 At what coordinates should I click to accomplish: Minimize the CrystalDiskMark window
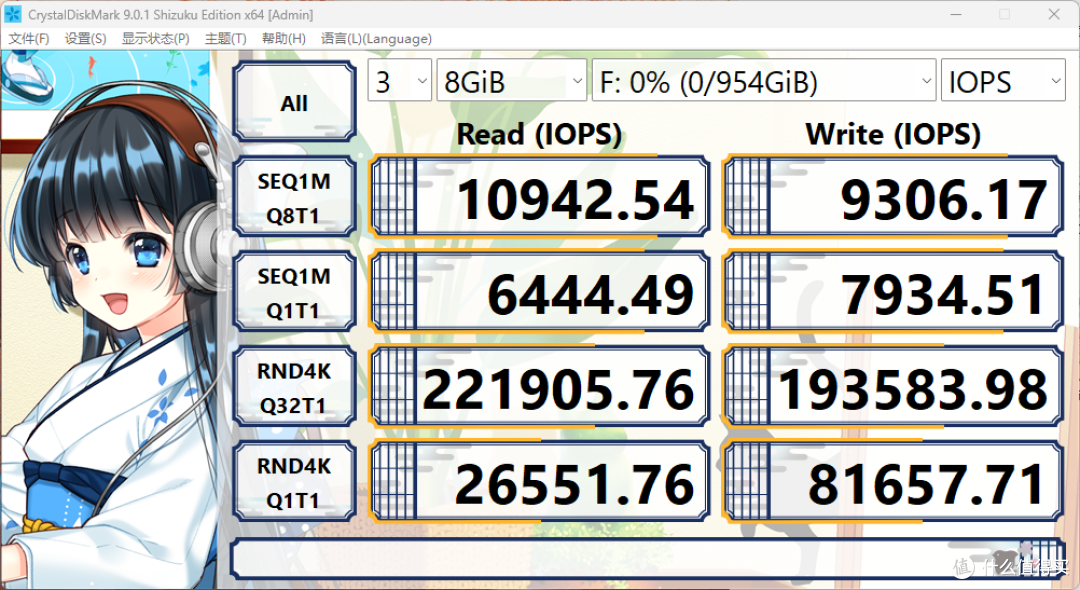(x=956, y=14)
